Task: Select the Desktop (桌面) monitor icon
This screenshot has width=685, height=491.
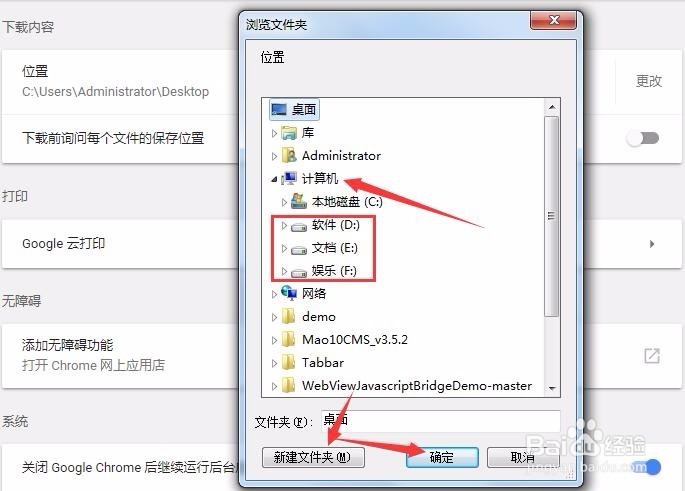Action: (279, 109)
